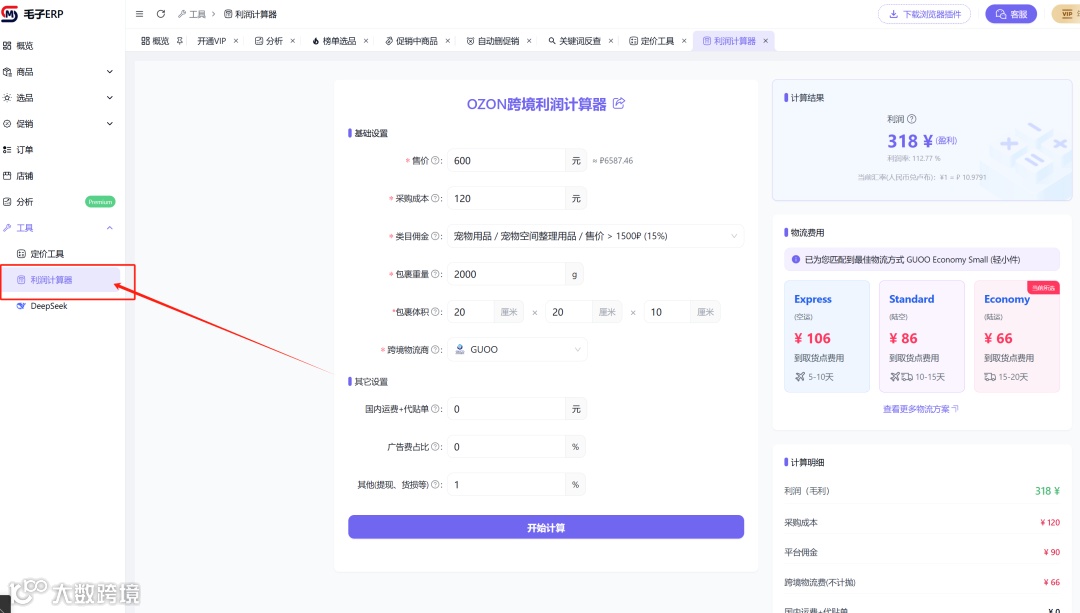
Task: Select the Standard ¥86 shipping card
Action: coord(922,336)
